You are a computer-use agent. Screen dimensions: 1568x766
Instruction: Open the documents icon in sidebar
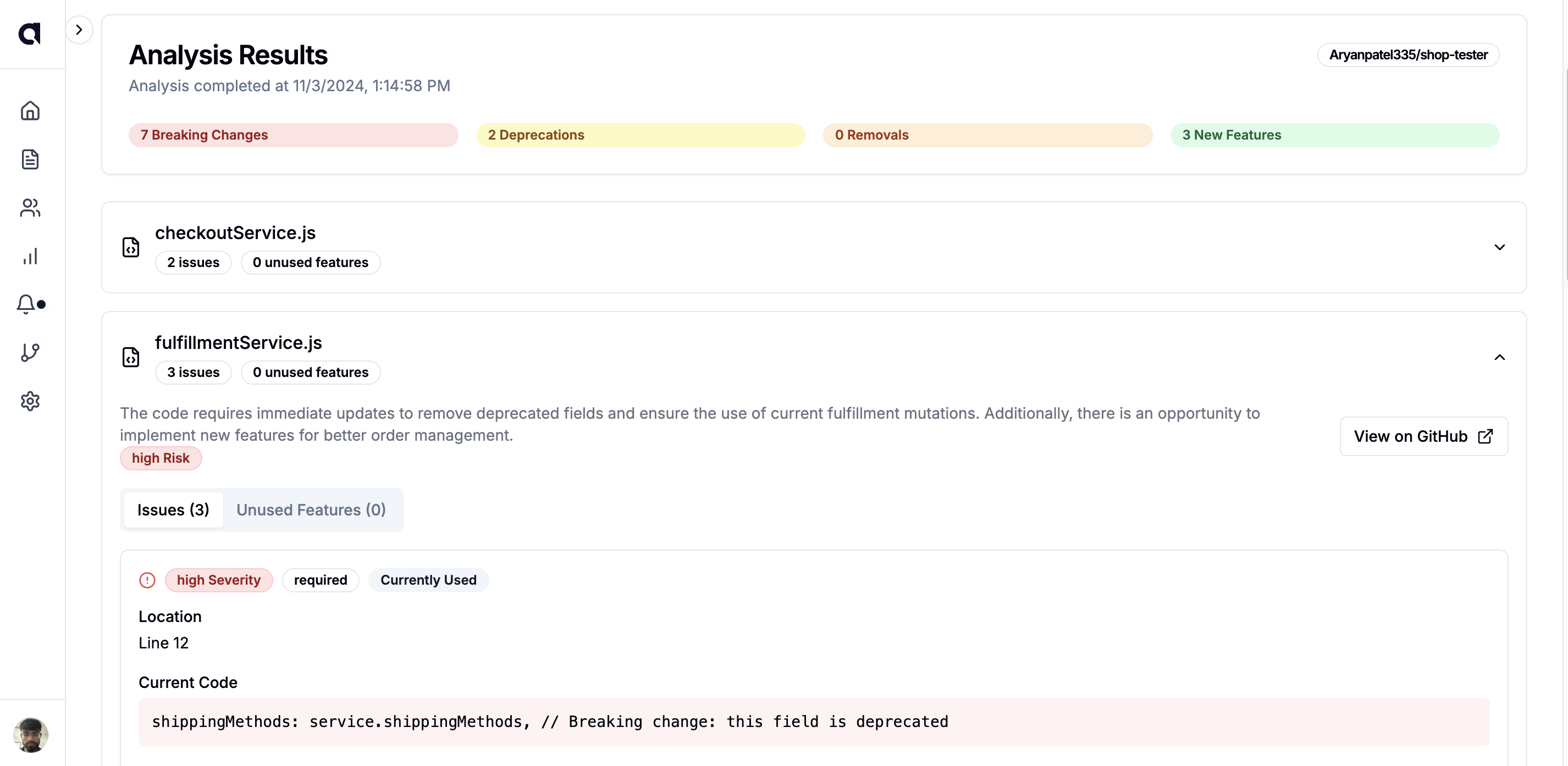click(x=30, y=159)
